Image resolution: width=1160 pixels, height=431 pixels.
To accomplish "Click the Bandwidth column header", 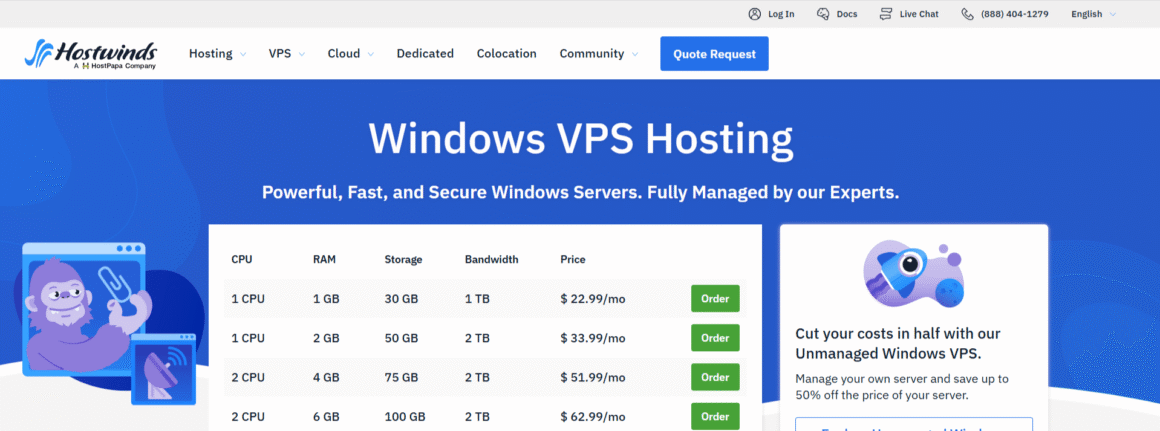I will (491, 259).
